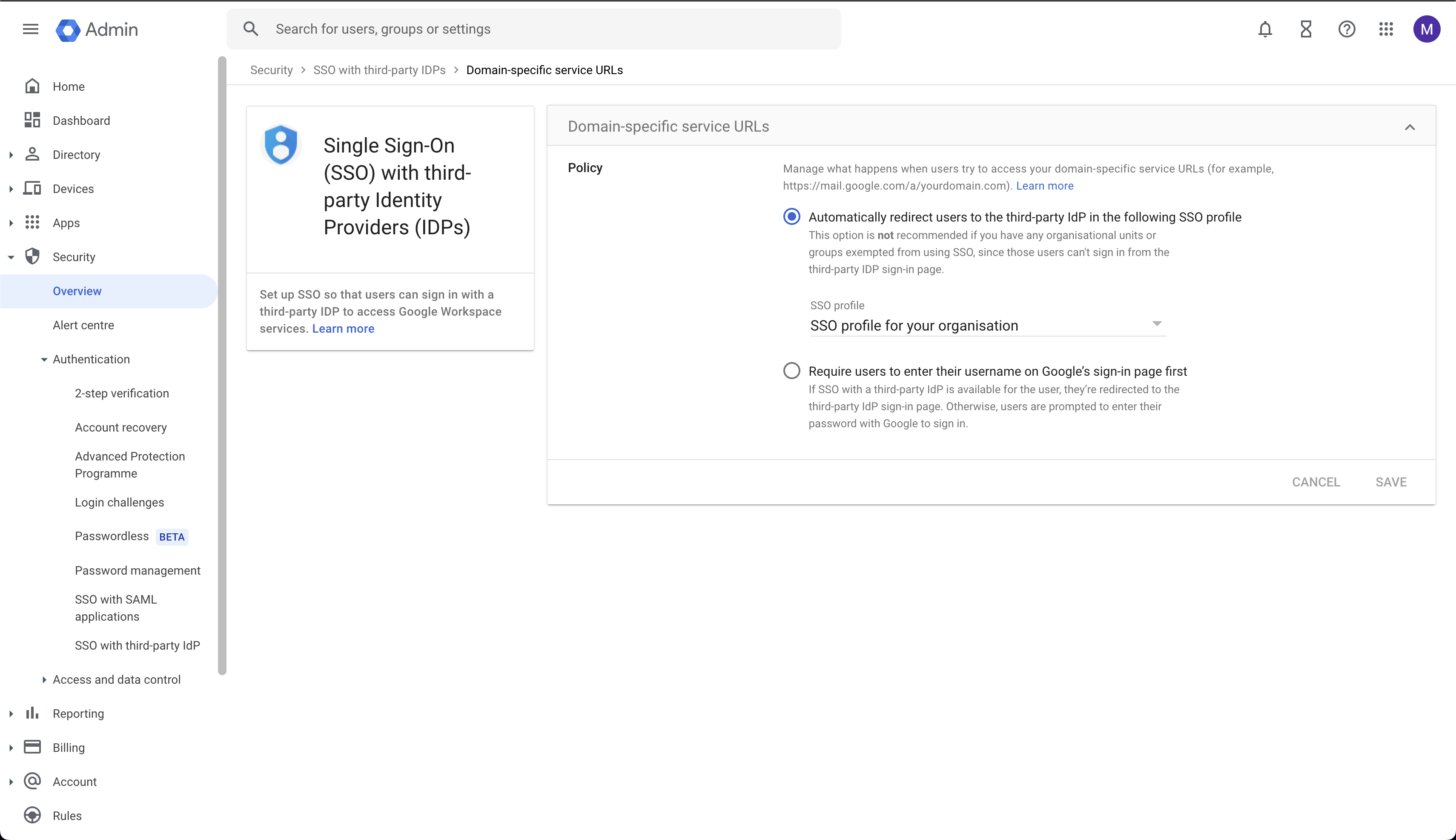This screenshot has height=840, width=1456.
Task: Click the Billing credit card icon
Action: (33, 747)
